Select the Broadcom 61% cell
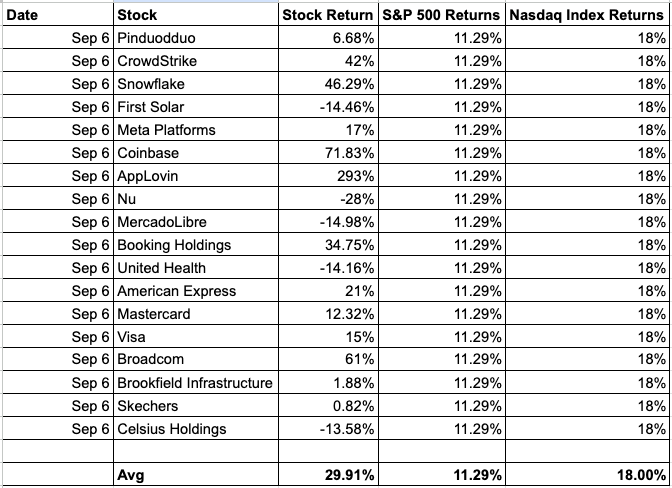This screenshot has width=672, height=488. pos(328,359)
